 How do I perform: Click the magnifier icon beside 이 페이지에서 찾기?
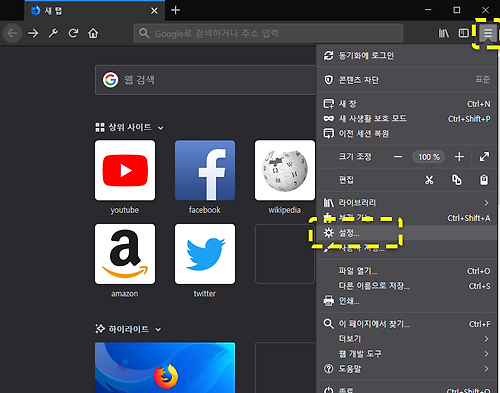coord(328,324)
